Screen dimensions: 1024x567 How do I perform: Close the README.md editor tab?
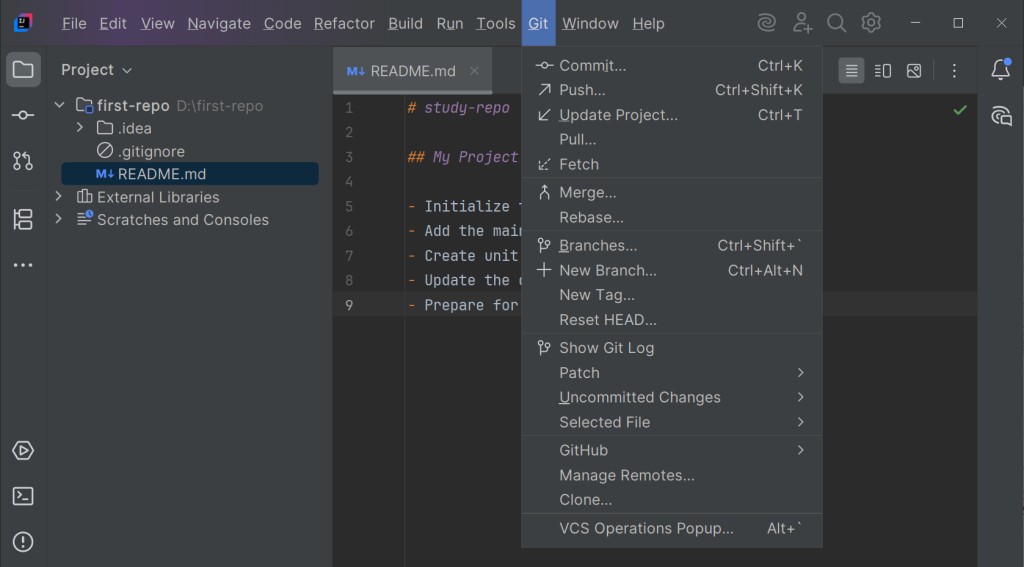474,71
